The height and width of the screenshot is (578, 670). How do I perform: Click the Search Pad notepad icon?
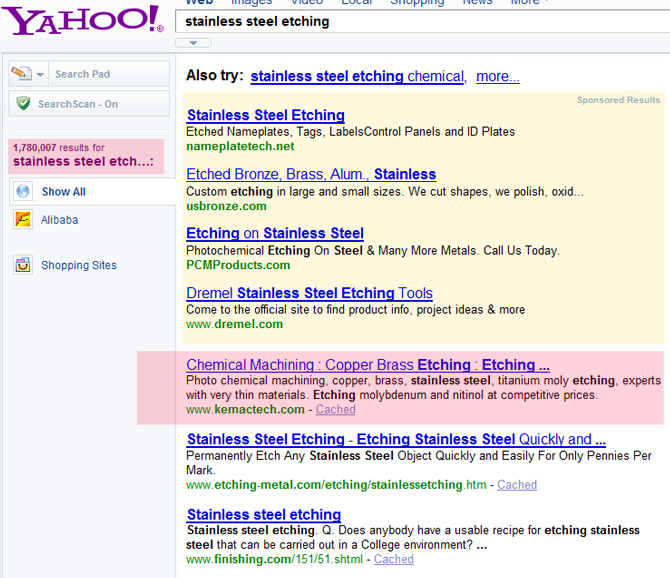coord(21,74)
